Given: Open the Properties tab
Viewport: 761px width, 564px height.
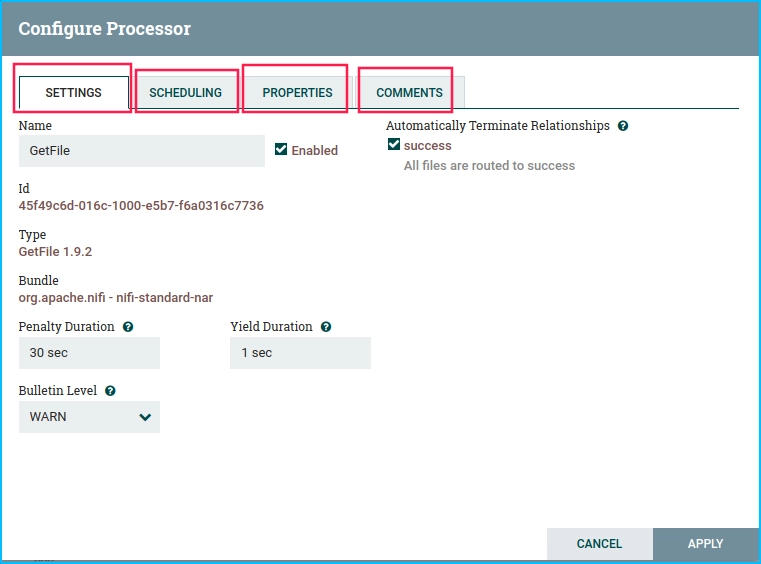Looking at the screenshot, I should click(x=298, y=92).
